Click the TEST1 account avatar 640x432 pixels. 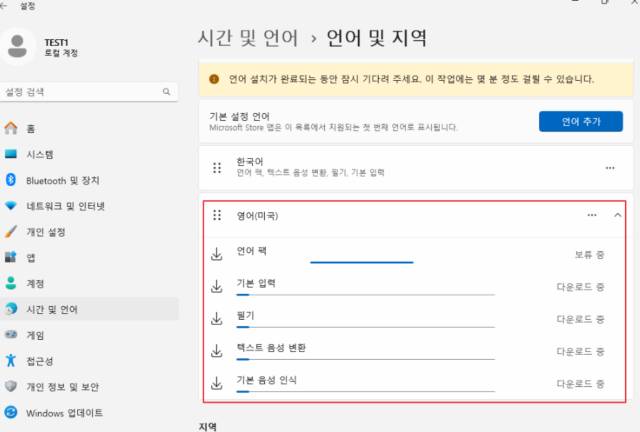tap(20, 46)
